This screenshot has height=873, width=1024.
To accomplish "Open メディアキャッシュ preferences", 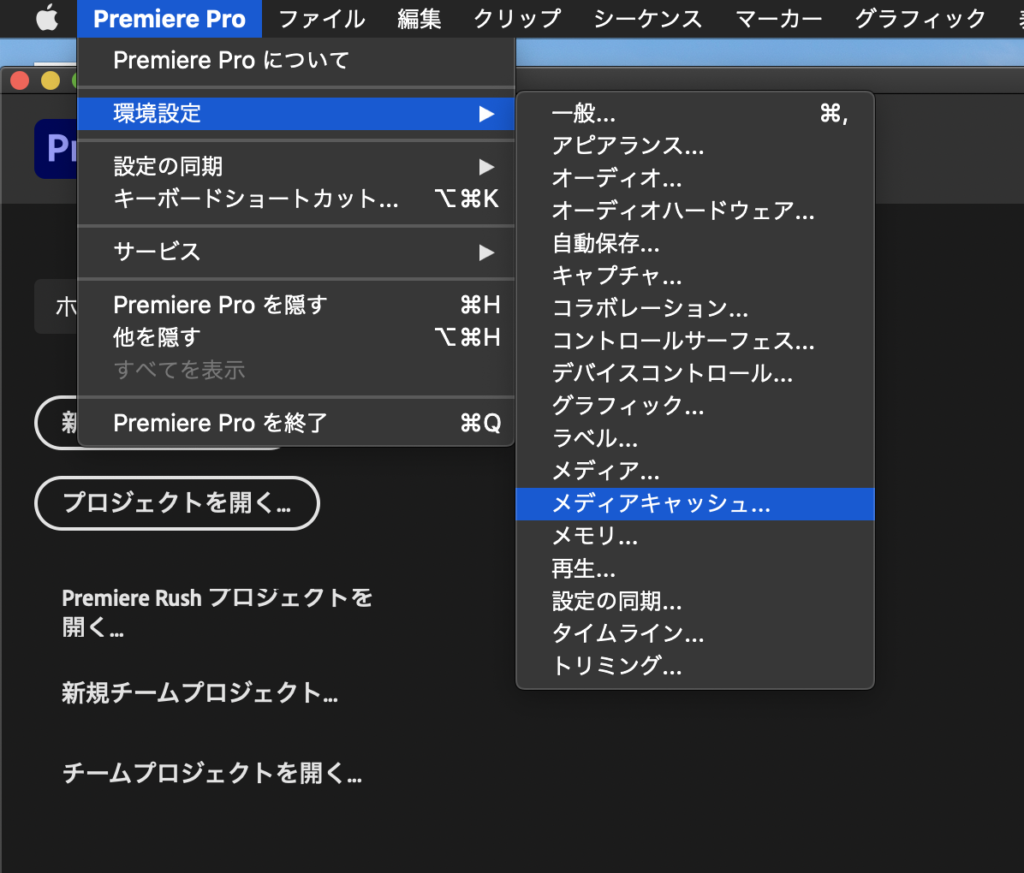I will (x=661, y=505).
